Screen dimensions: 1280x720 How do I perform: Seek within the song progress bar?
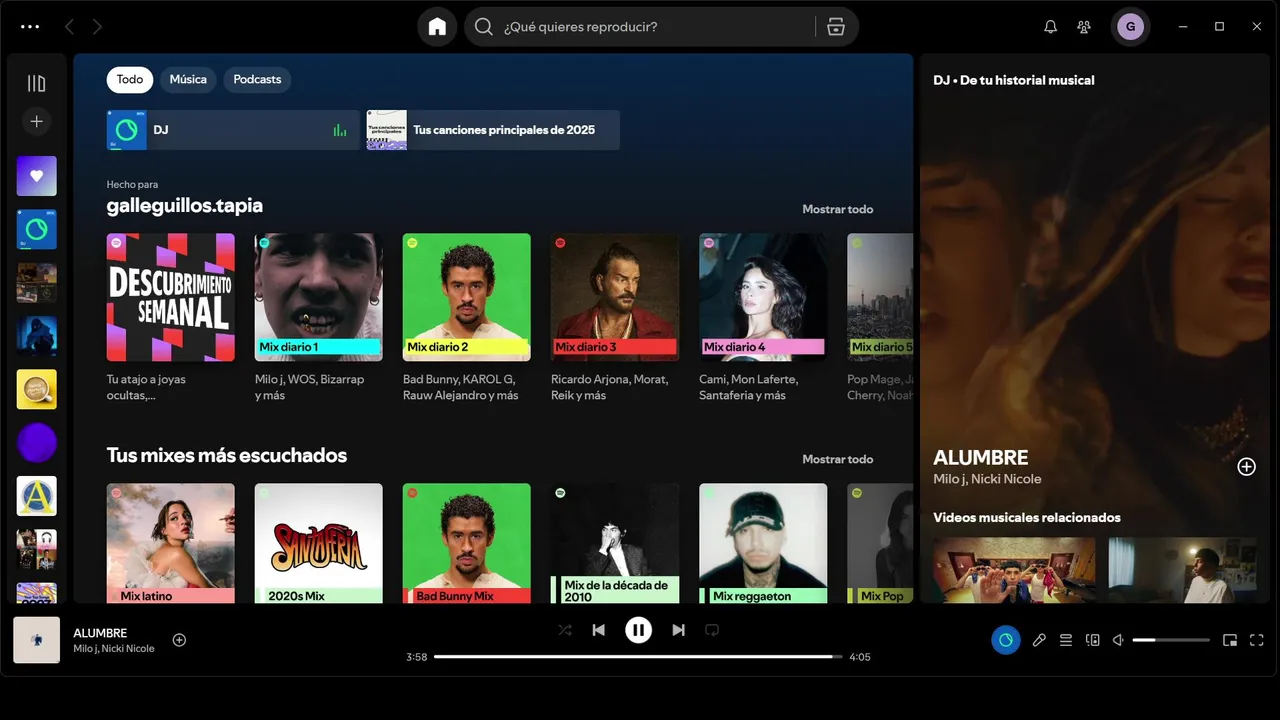point(638,657)
